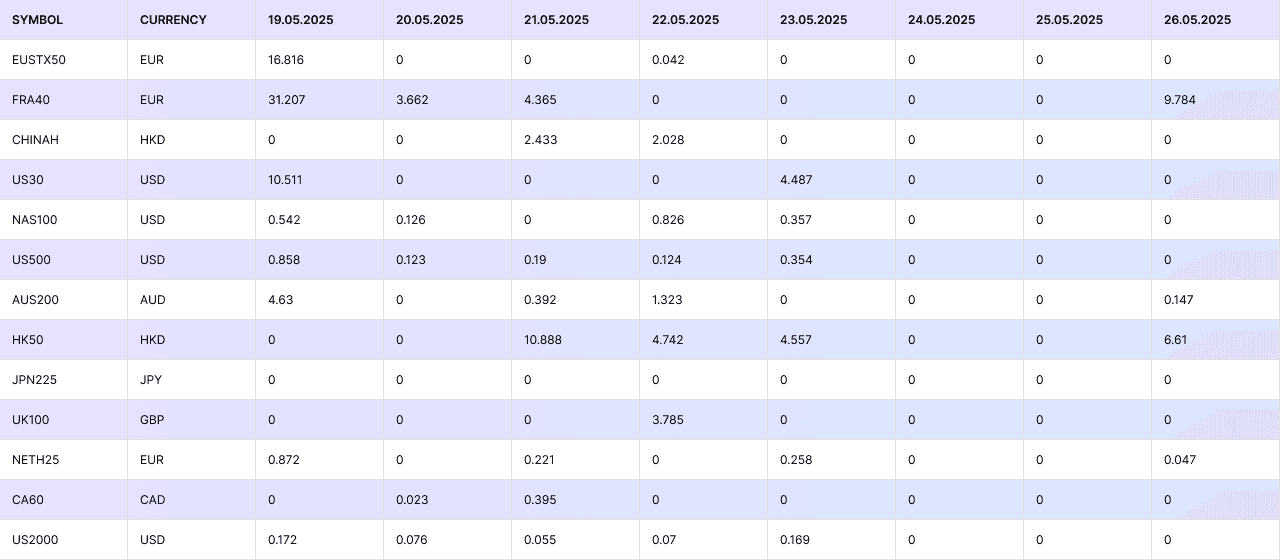Select the value 16.816 for EUSTX50
The image size is (1280, 560).
click(286, 60)
